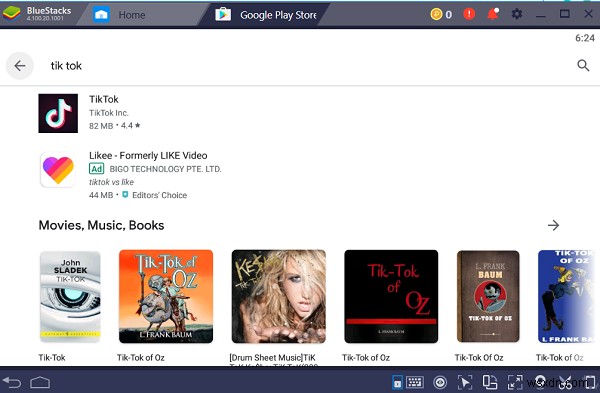600x393 pixels.
Task: Click the rotate screen icon
Action: point(490,382)
